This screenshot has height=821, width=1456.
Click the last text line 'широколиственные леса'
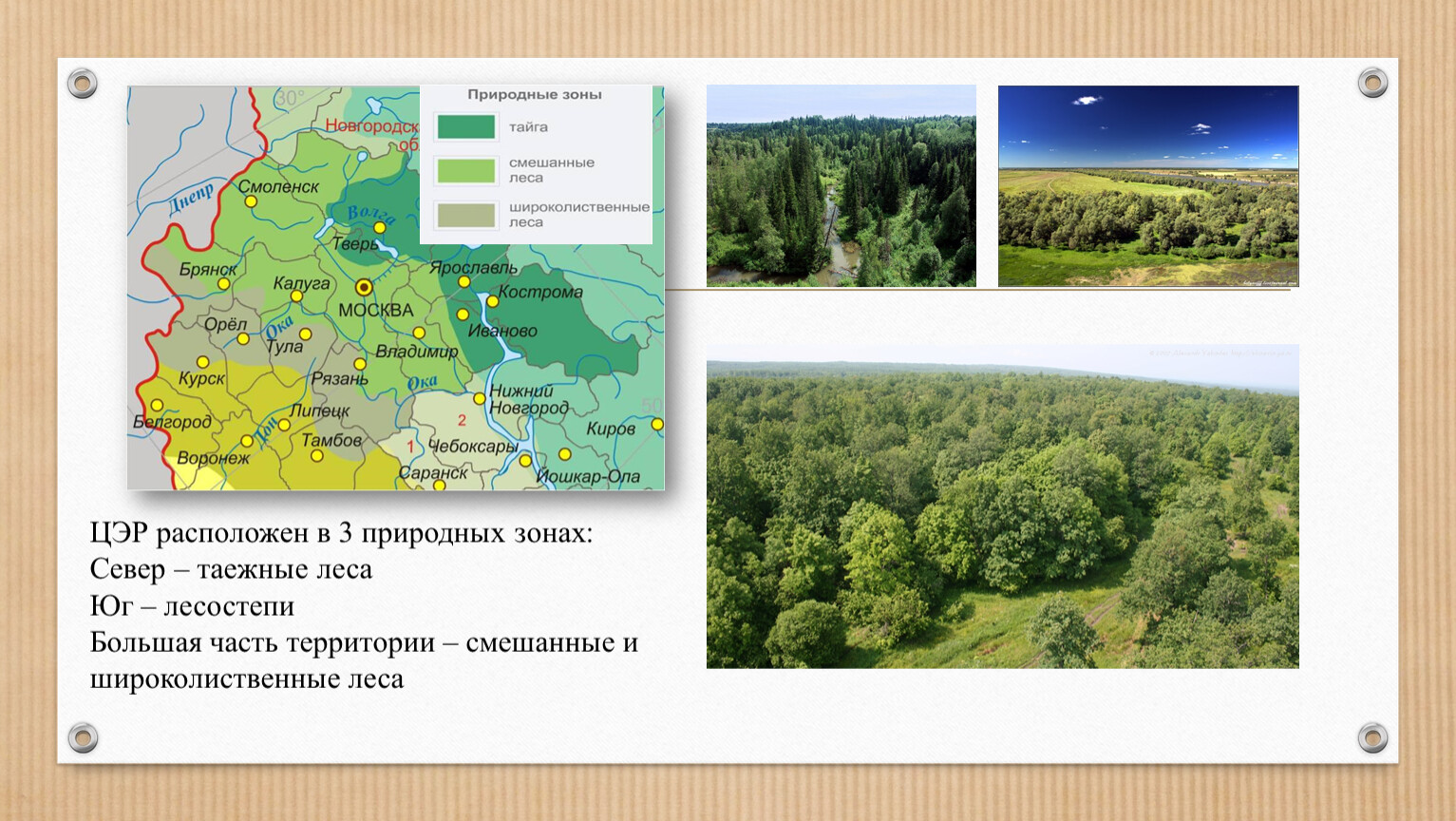(x=247, y=679)
